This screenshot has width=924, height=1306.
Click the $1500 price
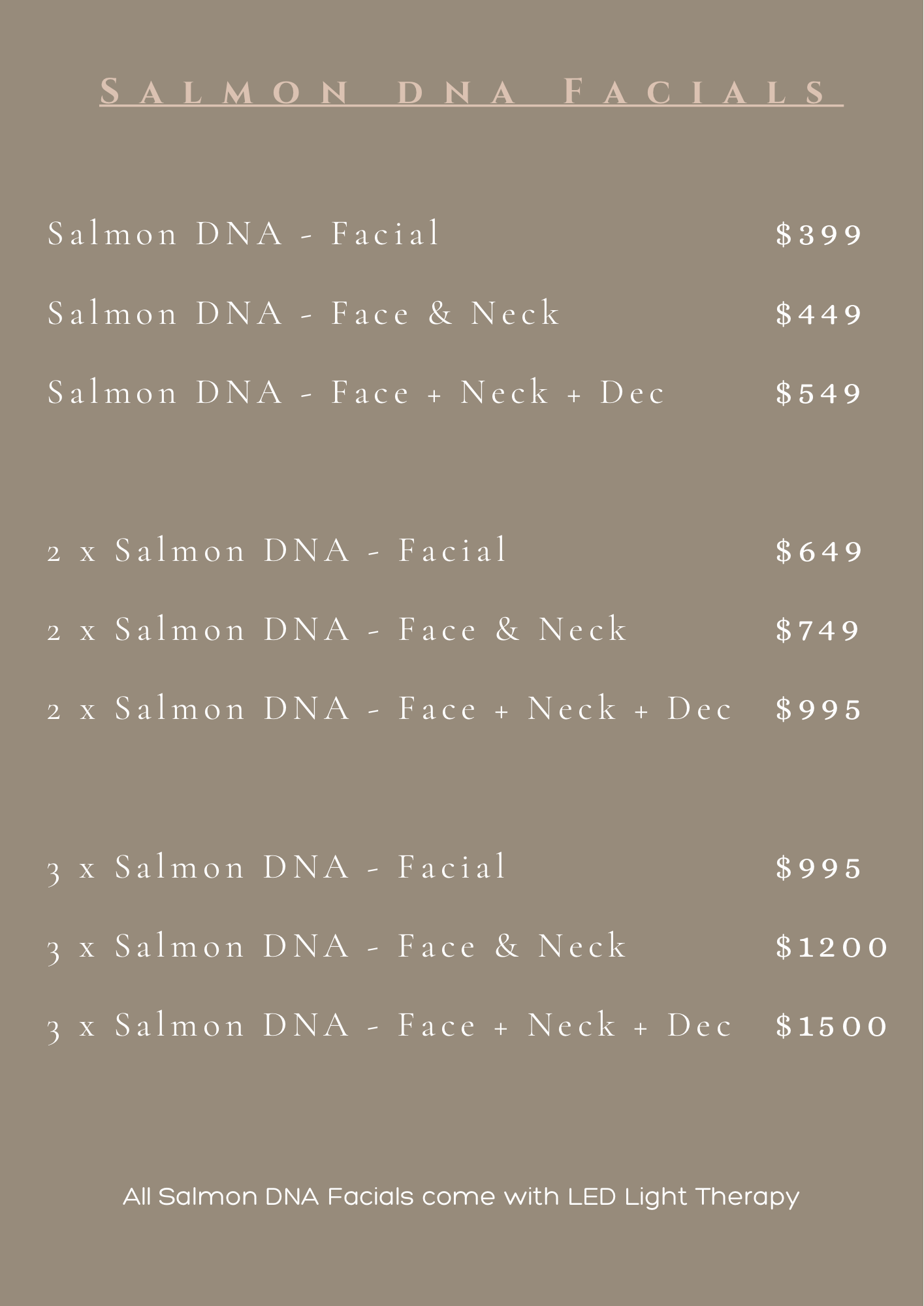pyautogui.click(x=832, y=1027)
